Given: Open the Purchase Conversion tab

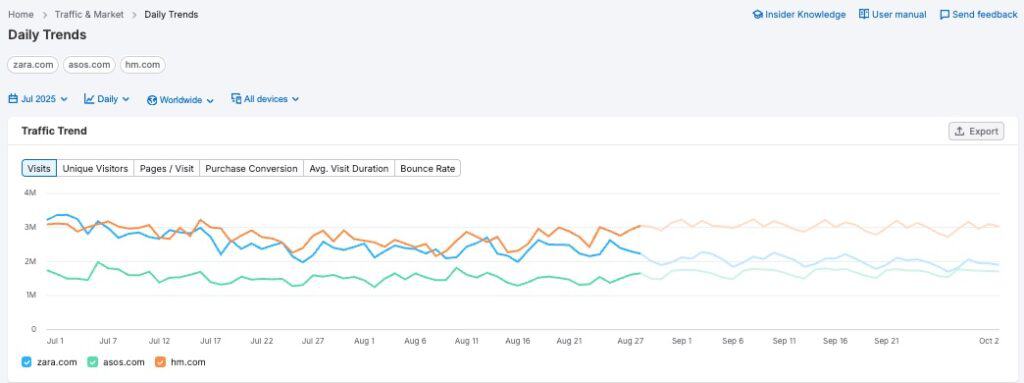Looking at the screenshot, I should [251, 169].
